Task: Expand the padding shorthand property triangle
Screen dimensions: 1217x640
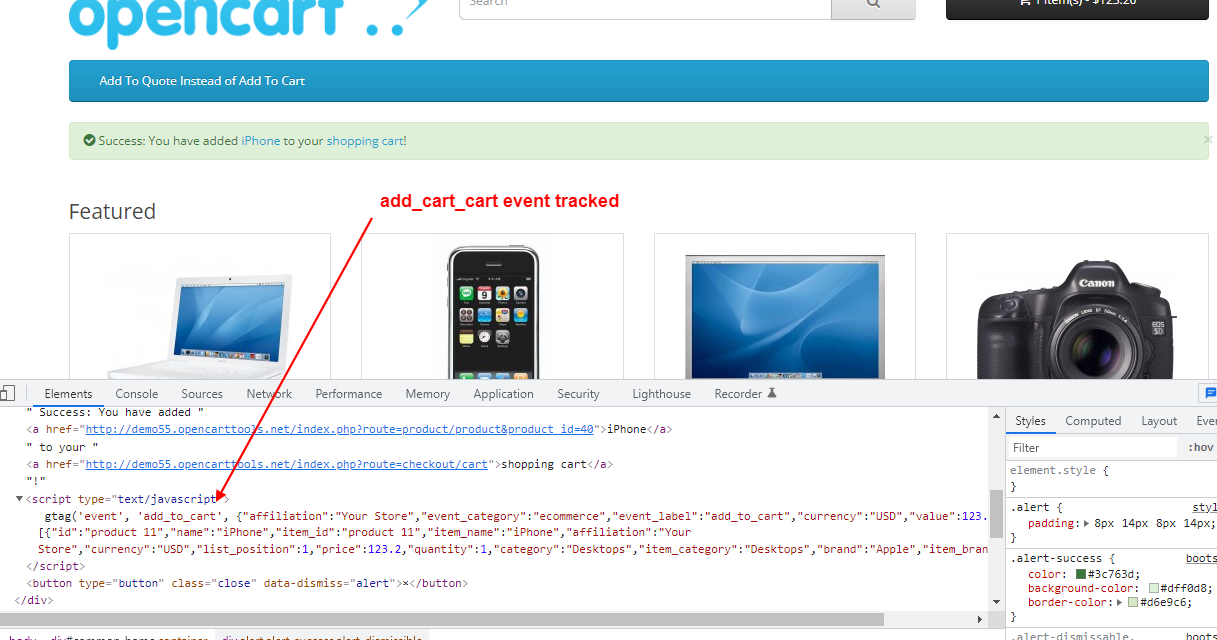Action: (1087, 523)
